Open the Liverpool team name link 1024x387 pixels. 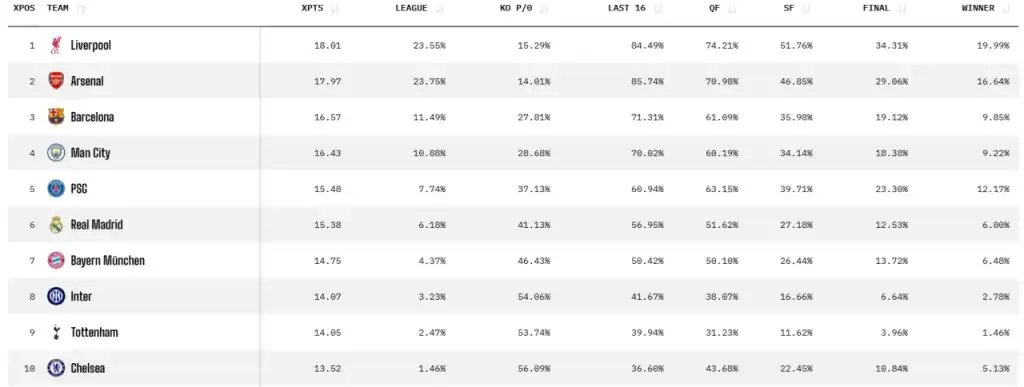click(91, 46)
